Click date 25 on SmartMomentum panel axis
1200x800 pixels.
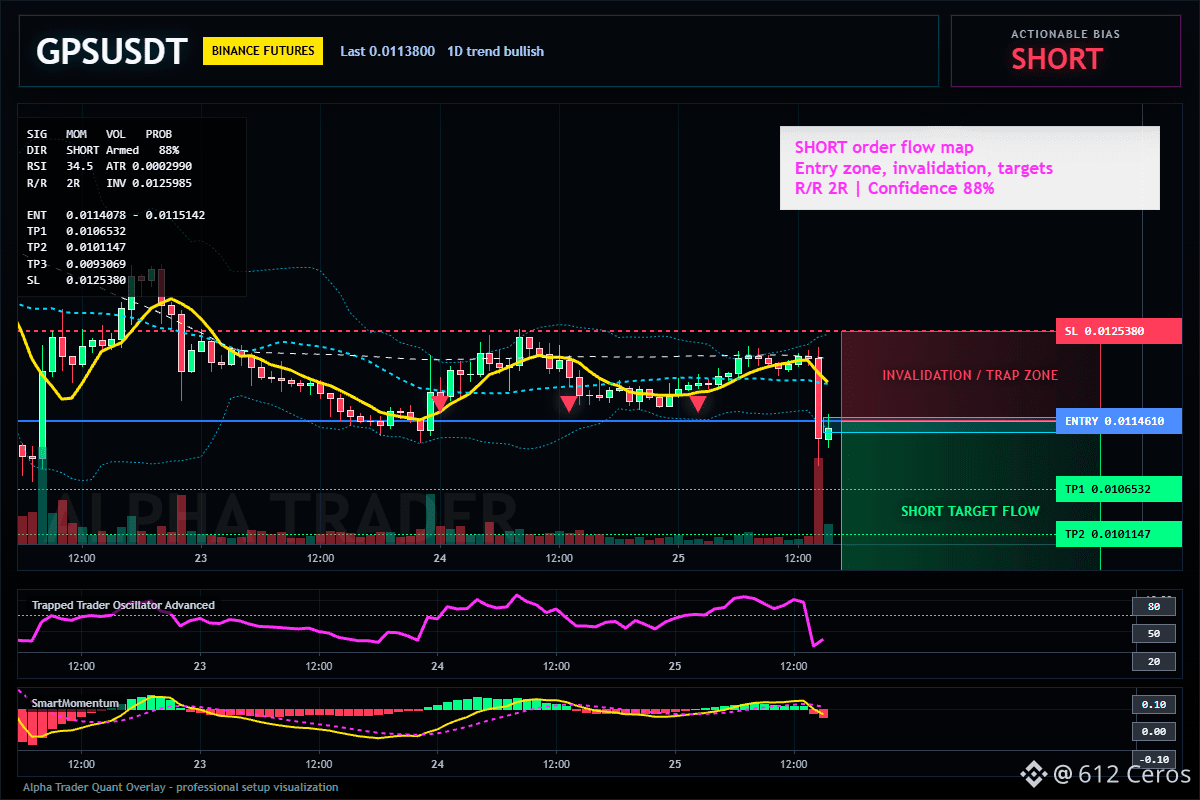tap(675, 763)
